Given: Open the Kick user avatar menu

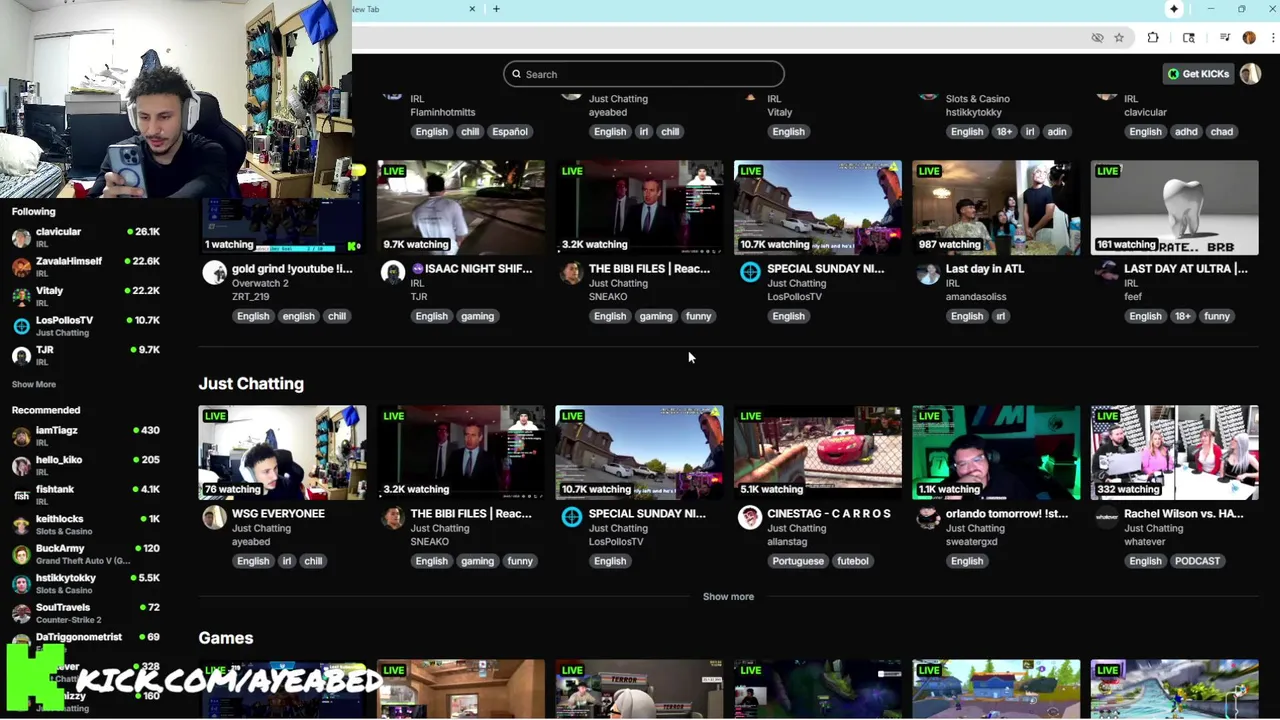Looking at the screenshot, I should point(1250,74).
